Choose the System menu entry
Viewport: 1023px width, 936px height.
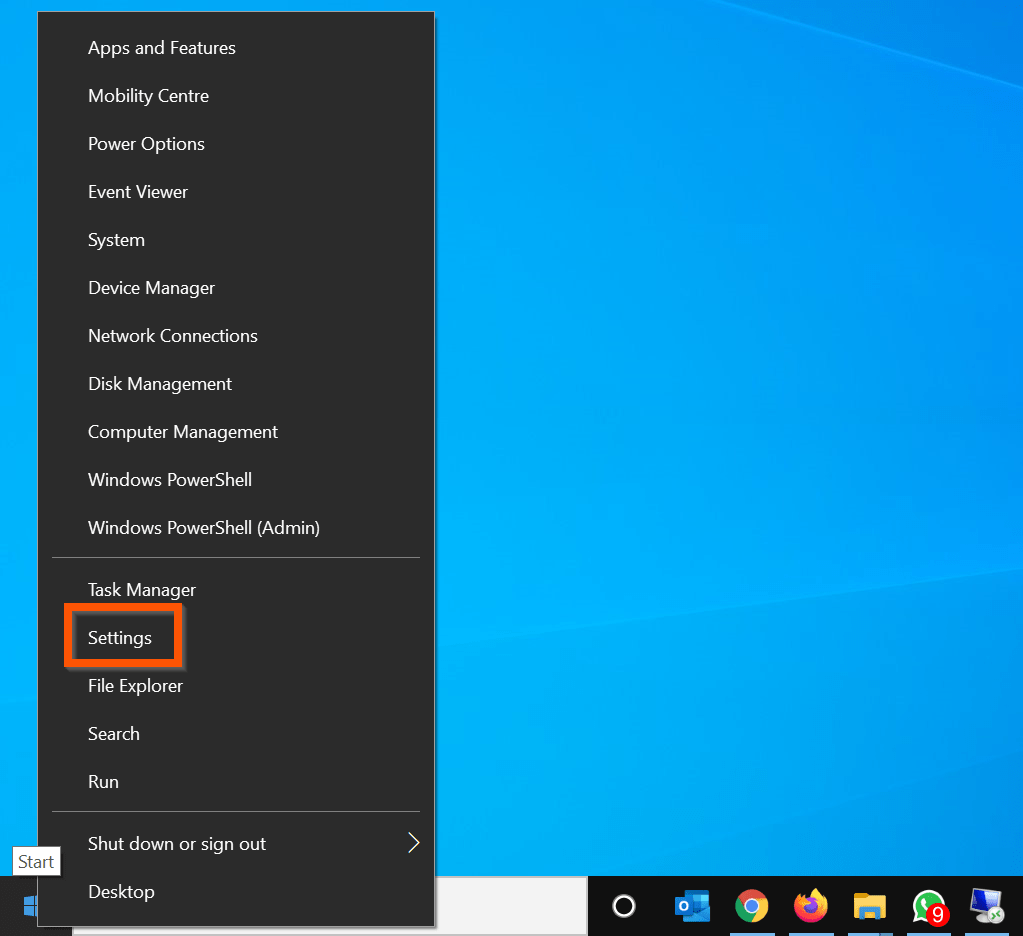coord(236,240)
